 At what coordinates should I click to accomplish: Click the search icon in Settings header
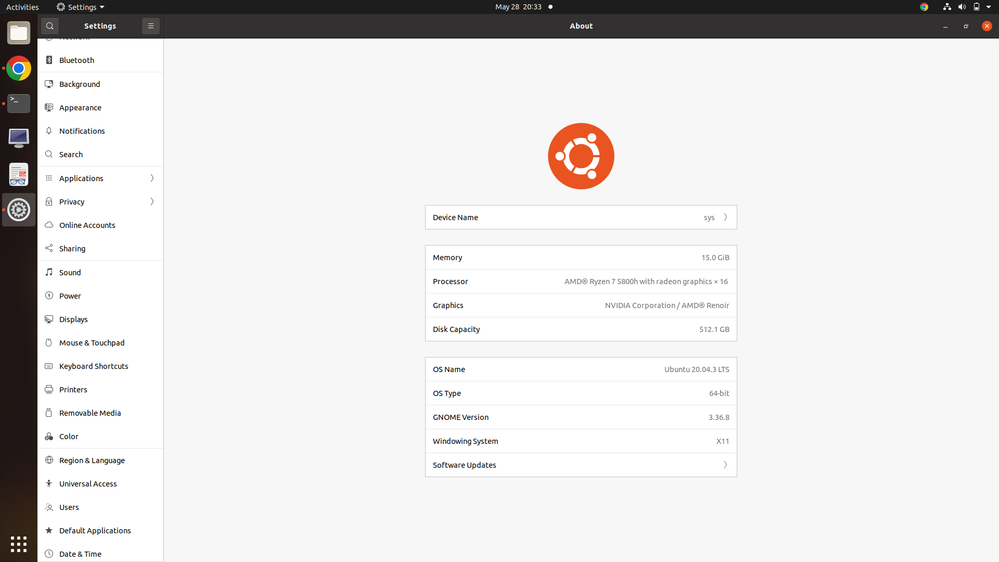[50, 26]
